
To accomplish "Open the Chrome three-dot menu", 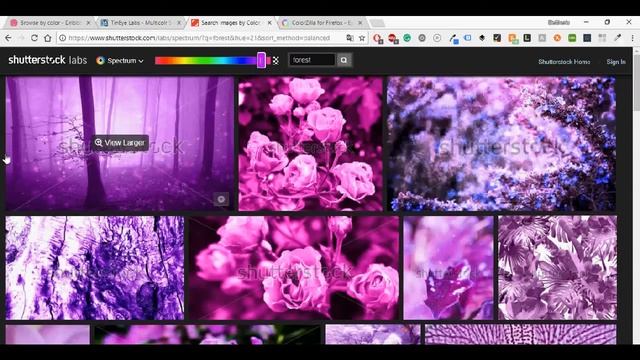I will 632,38.
